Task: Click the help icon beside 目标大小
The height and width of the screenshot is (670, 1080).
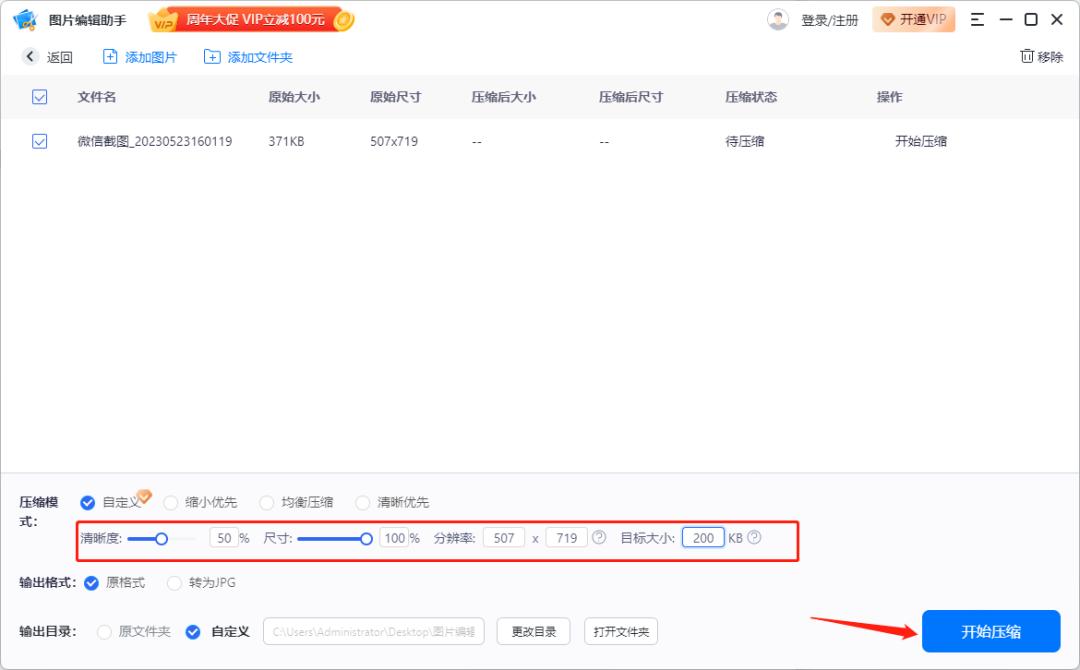Action: tap(754, 537)
